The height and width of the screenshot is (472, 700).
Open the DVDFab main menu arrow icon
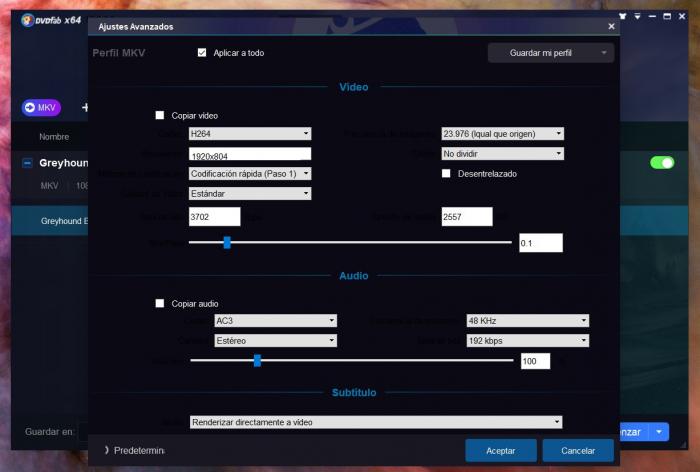(x=638, y=16)
